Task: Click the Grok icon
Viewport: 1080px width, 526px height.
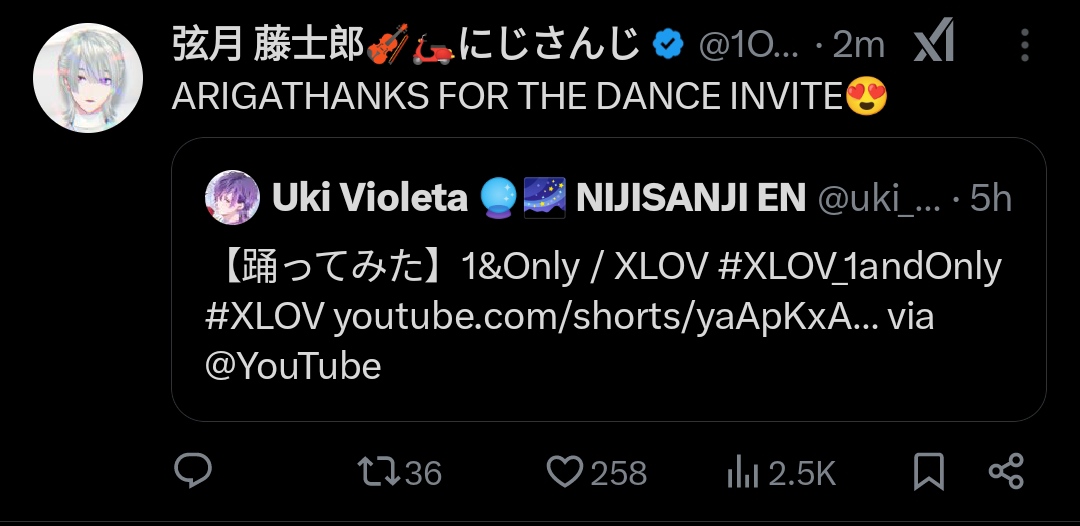Action: point(934,41)
